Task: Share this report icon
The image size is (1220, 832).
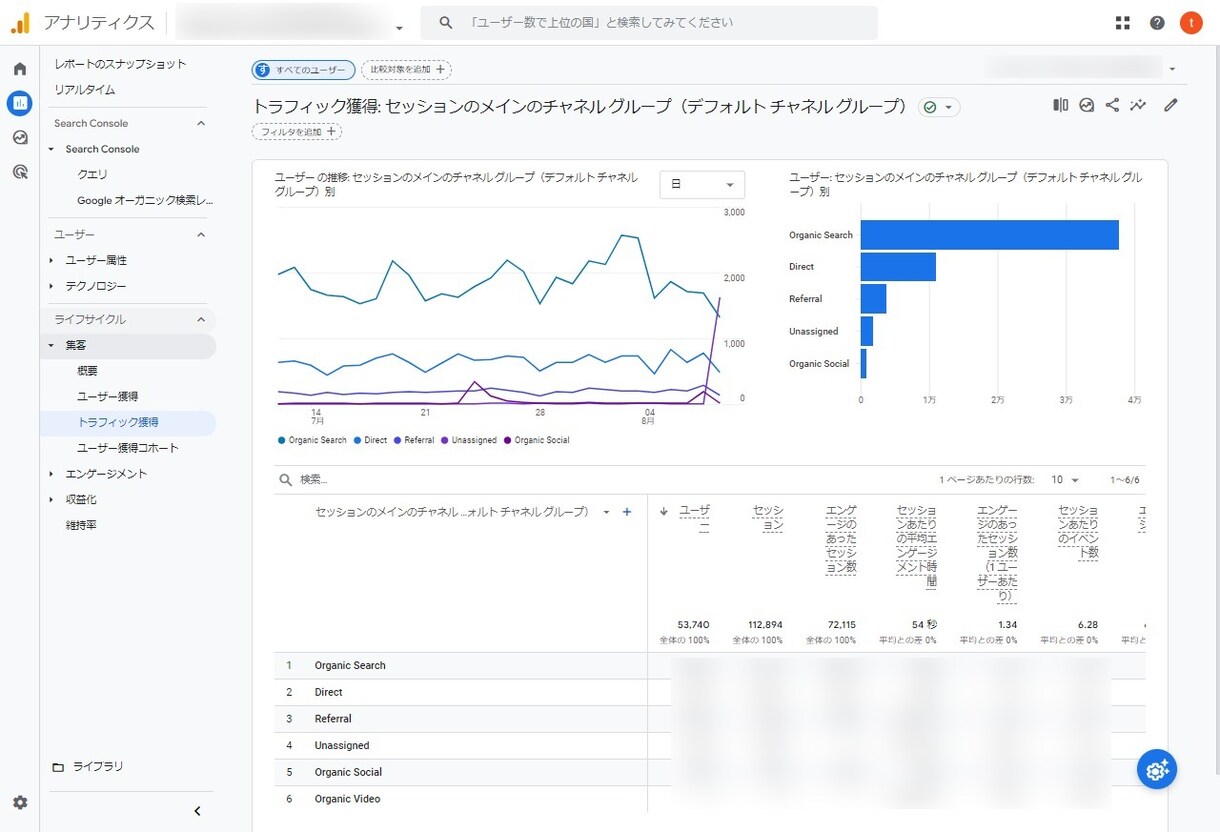Action: pos(1112,105)
